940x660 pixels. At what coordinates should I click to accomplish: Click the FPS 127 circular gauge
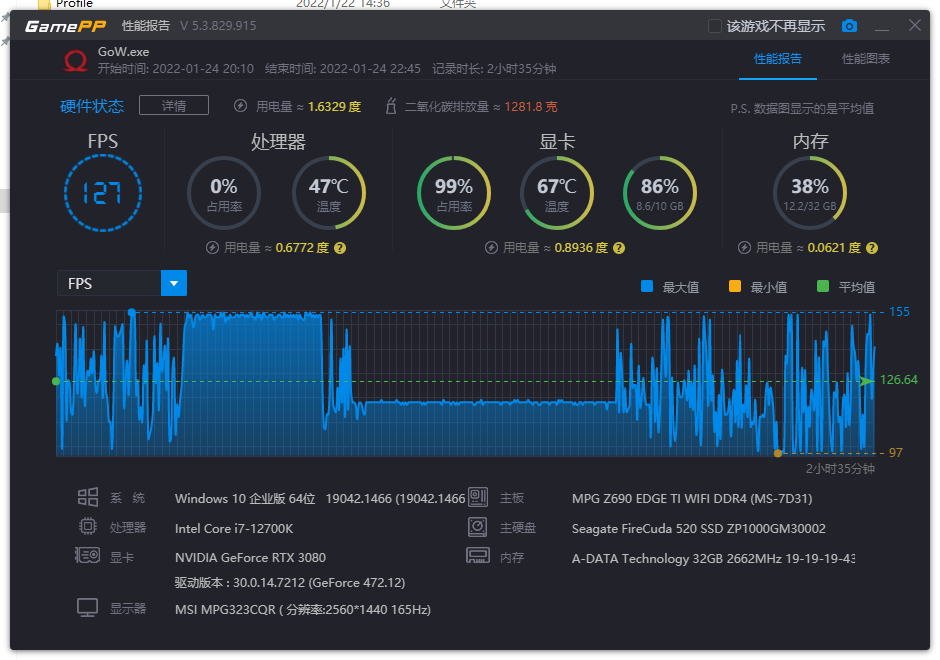click(103, 193)
